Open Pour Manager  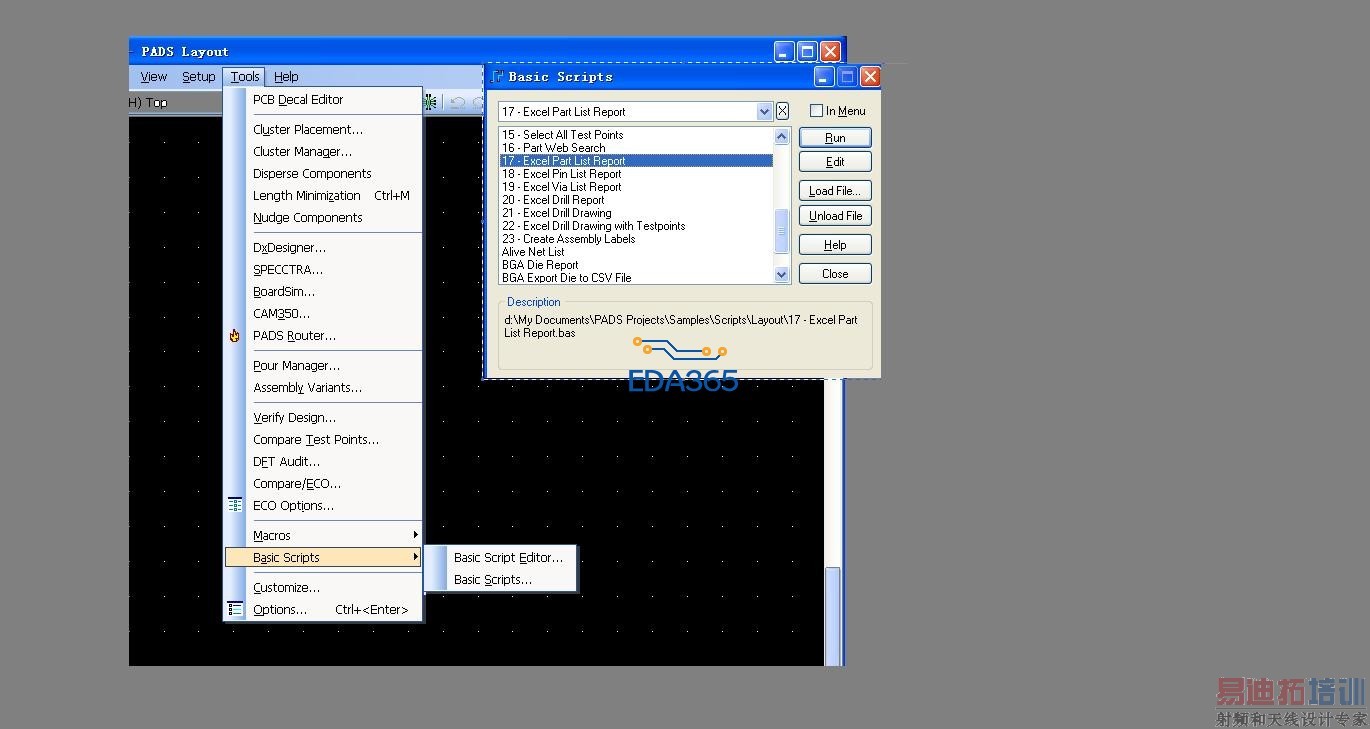[322, 366]
